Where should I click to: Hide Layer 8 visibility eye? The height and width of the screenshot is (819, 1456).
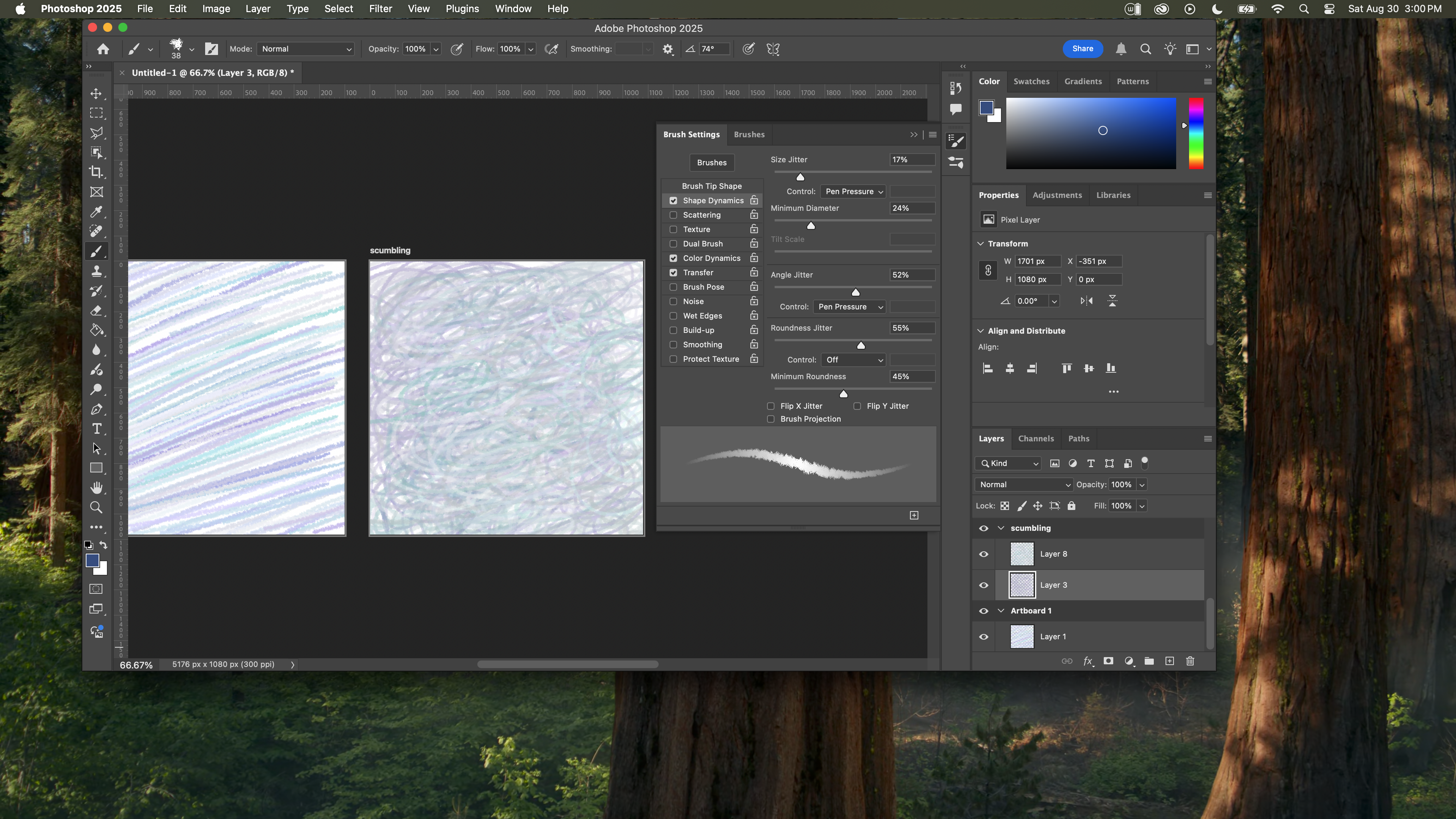(984, 554)
